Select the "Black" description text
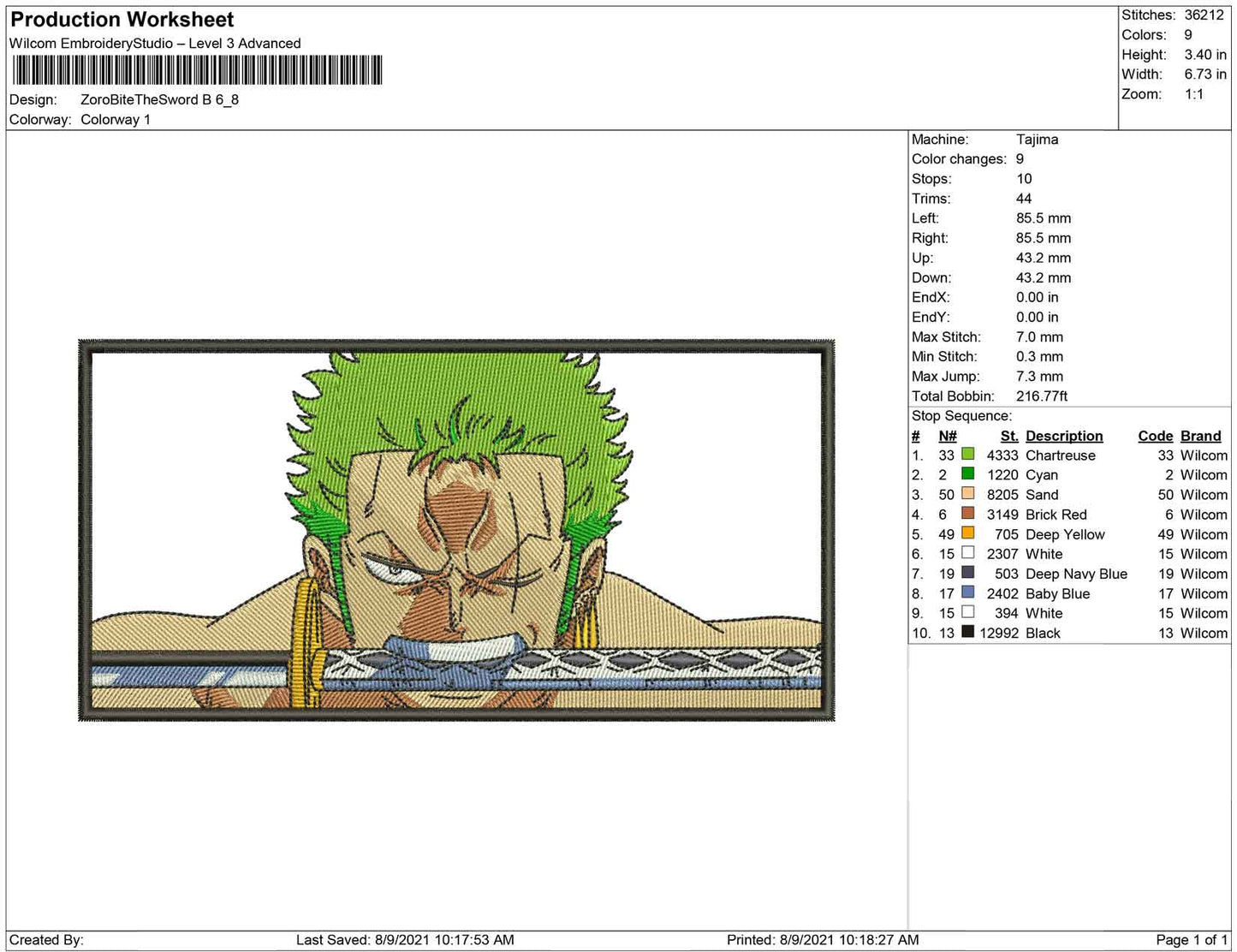The height and width of the screenshot is (952, 1237). pyautogui.click(x=1043, y=633)
